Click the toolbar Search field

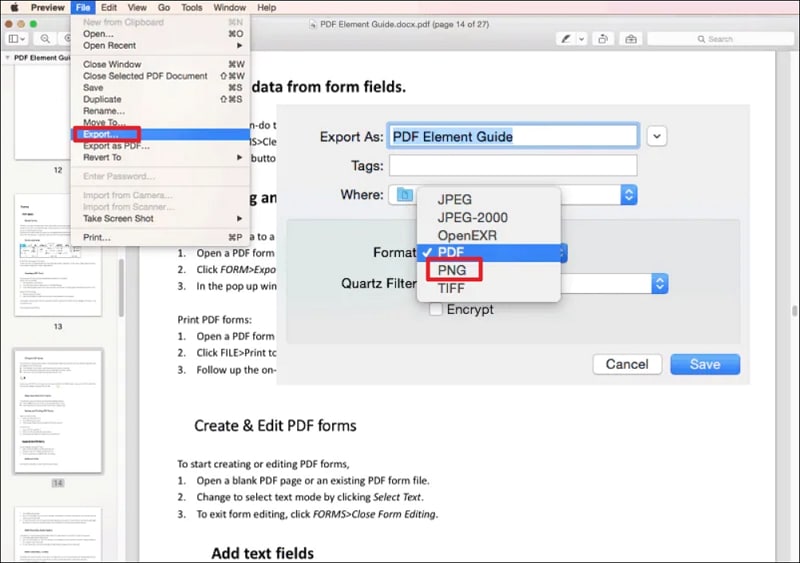(x=720, y=39)
